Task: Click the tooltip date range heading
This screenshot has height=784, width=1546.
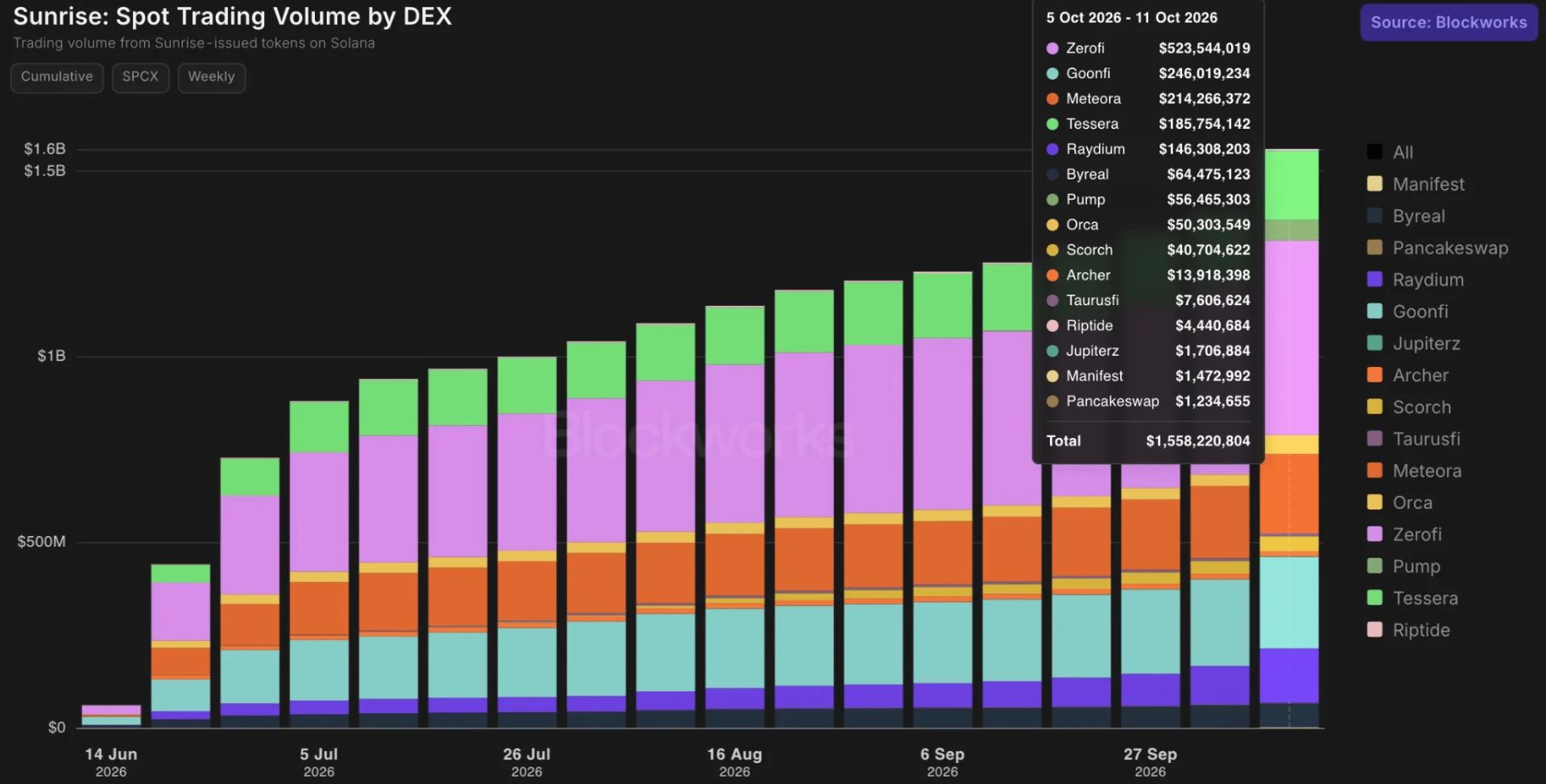Action: 1131,18
